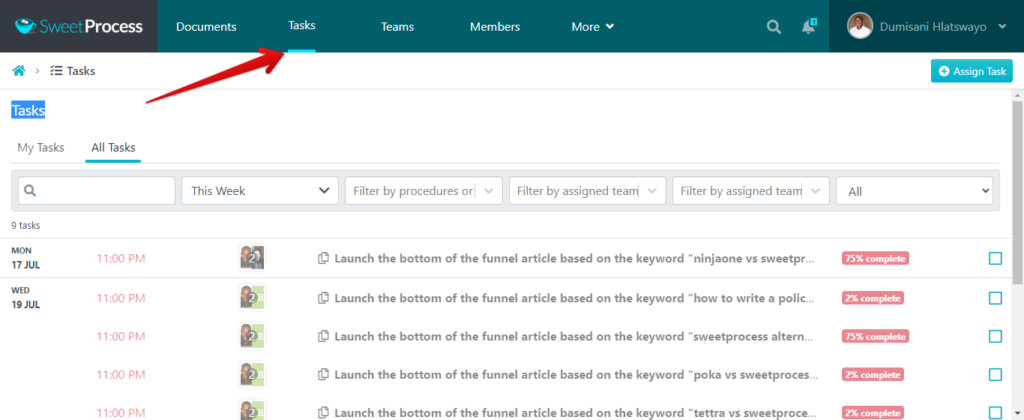Image resolution: width=1024 pixels, height=420 pixels.
Task: Click the home breadcrumb icon
Action: coord(18,71)
